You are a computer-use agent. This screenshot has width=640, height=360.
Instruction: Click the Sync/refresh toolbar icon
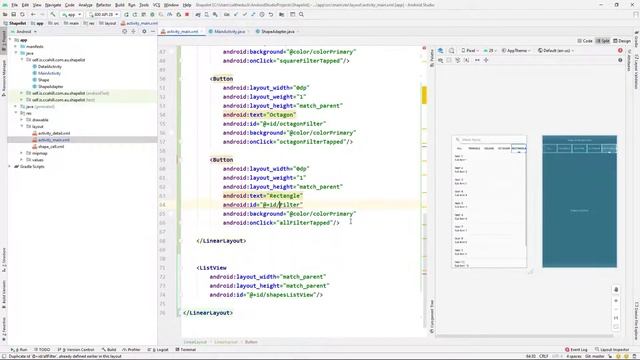(22, 14)
